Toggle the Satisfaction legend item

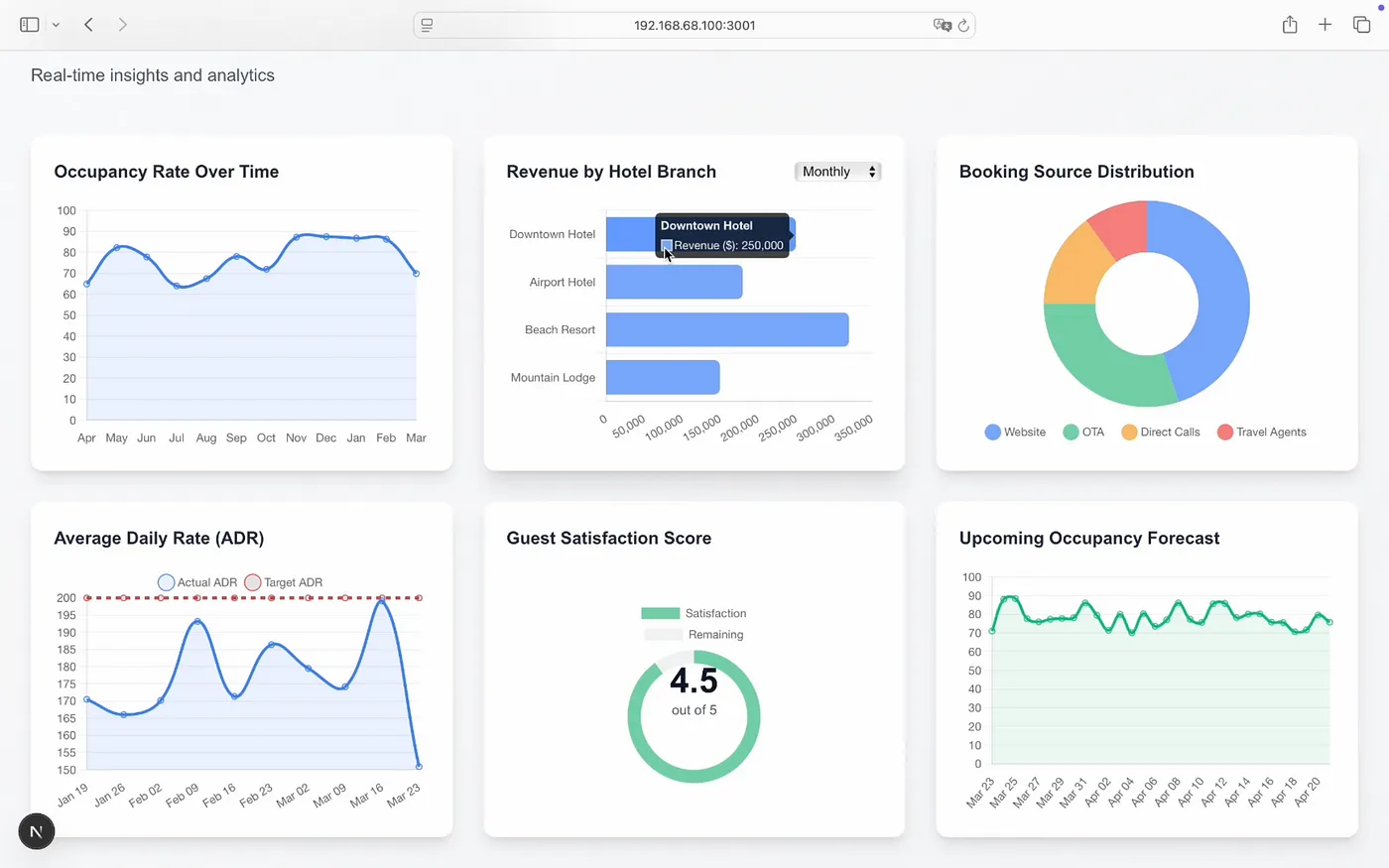[x=694, y=613]
